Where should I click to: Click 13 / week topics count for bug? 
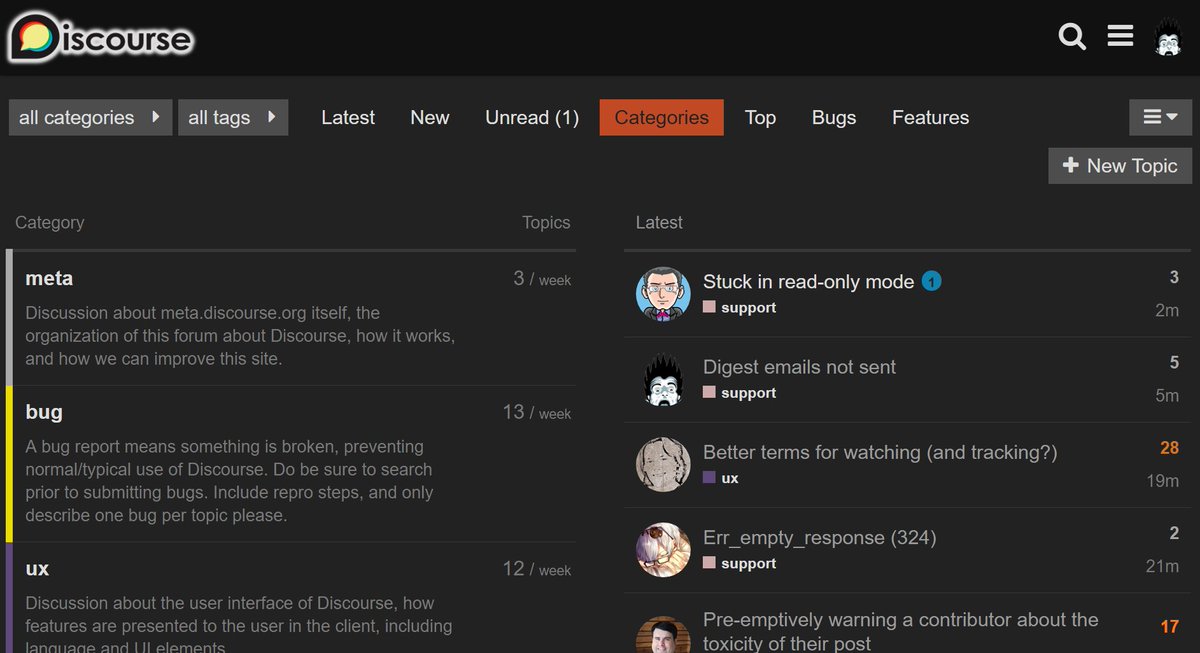tap(537, 412)
